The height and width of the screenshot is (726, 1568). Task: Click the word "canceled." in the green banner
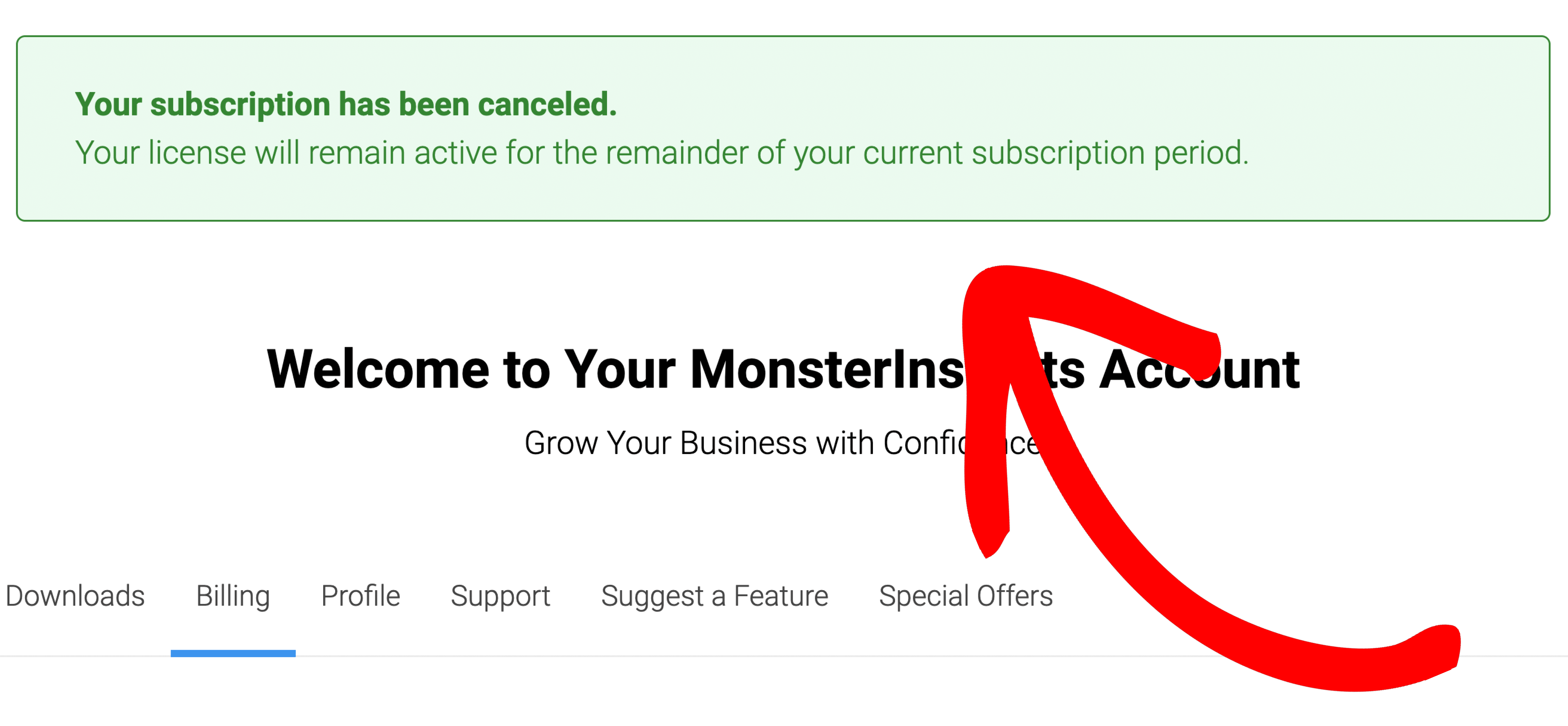tap(547, 104)
